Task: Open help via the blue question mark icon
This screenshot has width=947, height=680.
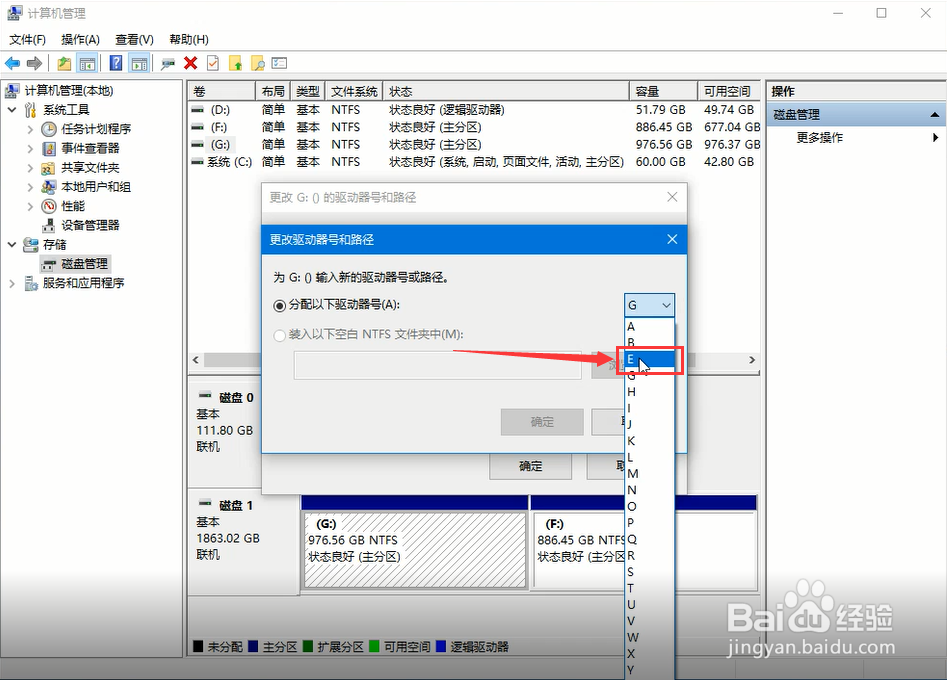Action: pos(116,62)
